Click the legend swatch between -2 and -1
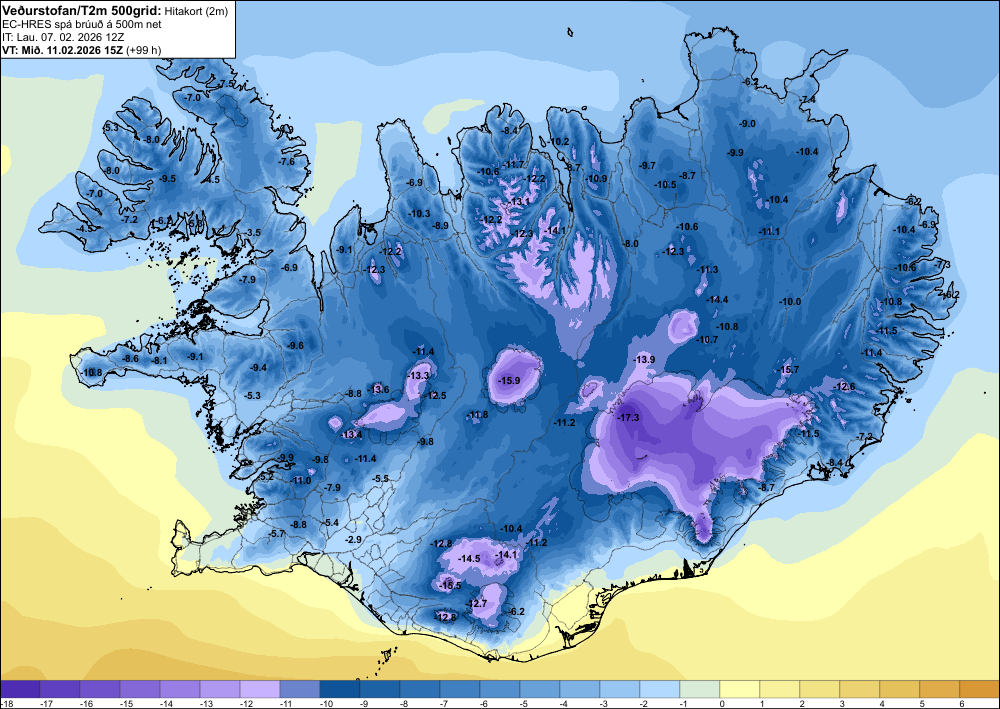1000x709 pixels. [659, 689]
